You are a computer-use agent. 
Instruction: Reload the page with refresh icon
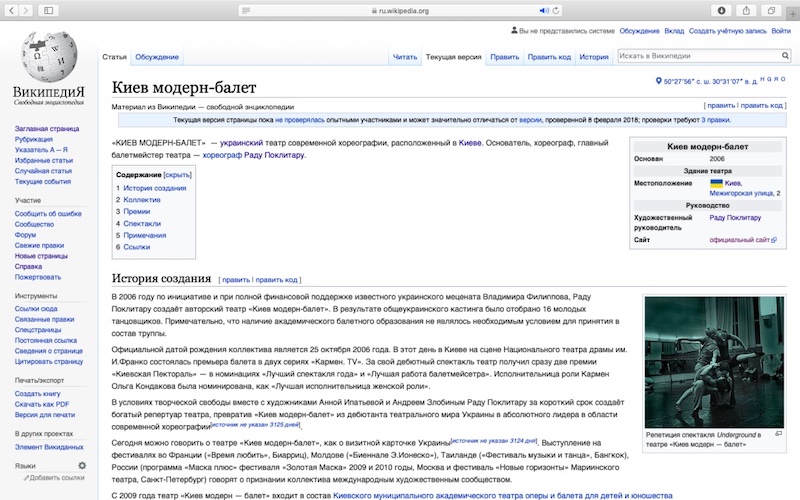(556, 10)
